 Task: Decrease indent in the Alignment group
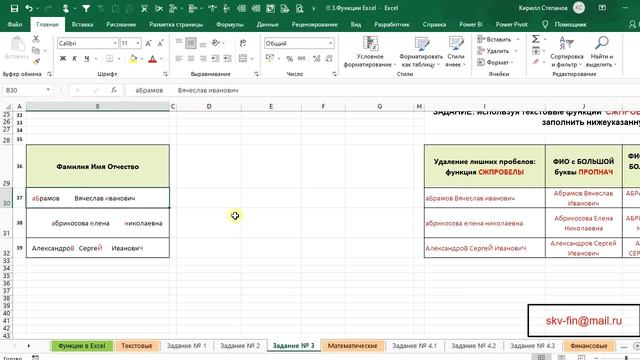tap(215, 59)
